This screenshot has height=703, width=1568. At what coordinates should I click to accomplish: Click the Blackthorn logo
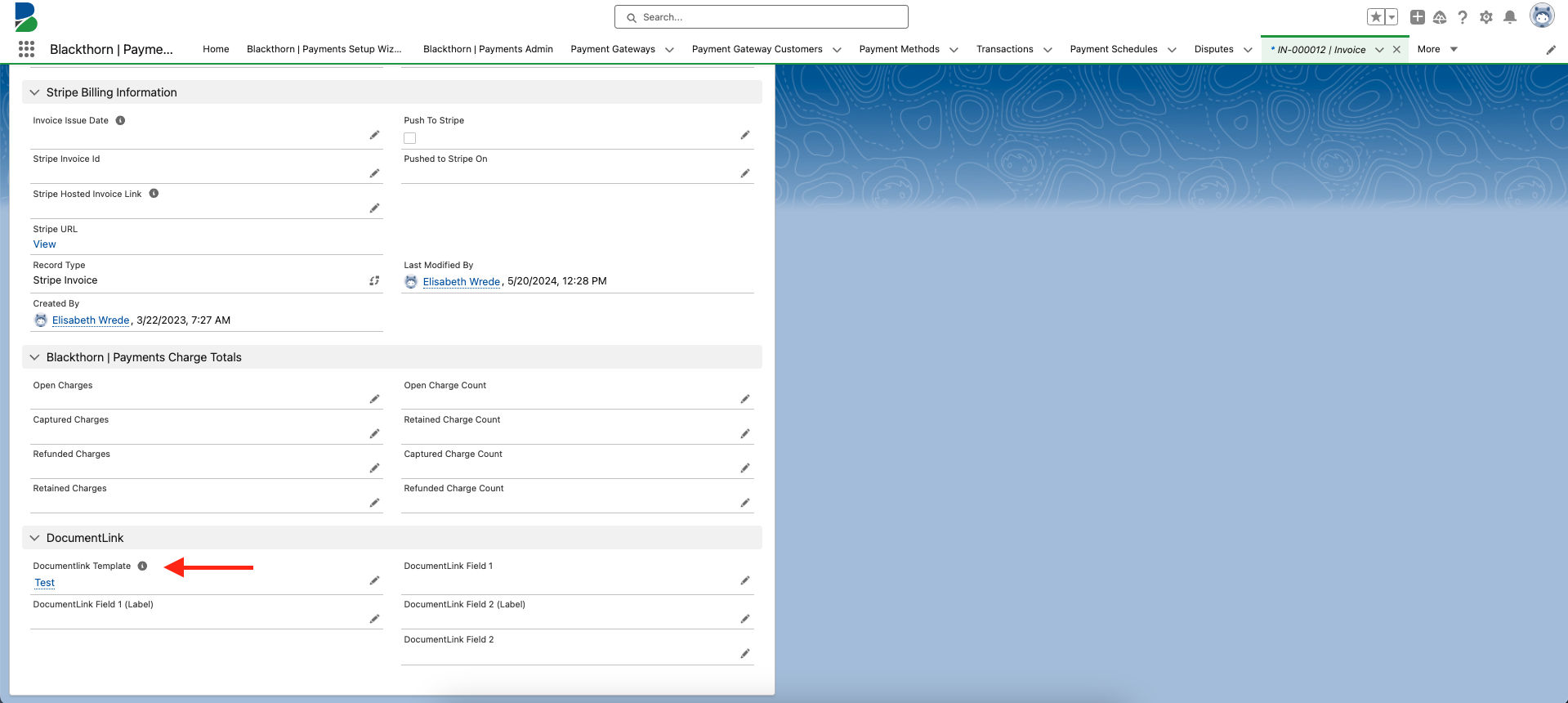(x=26, y=17)
